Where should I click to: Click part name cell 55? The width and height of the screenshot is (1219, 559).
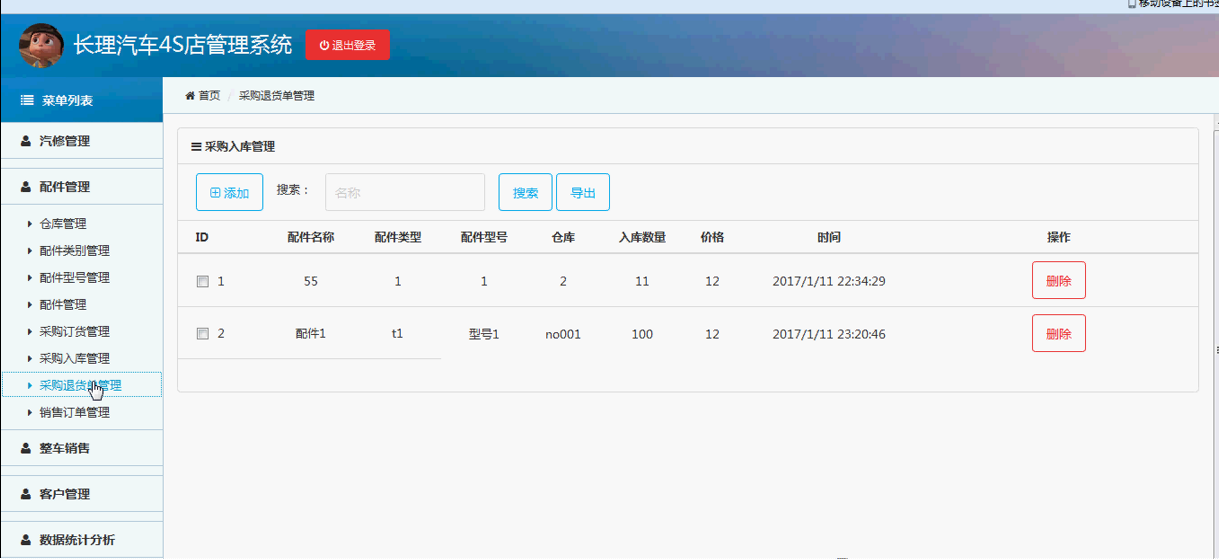pos(311,282)
